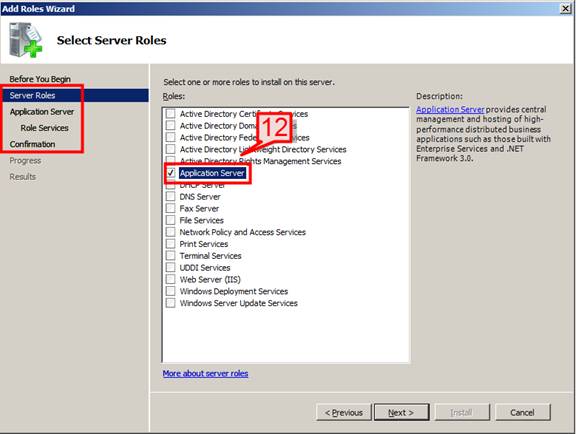The height and width of the screenshot is (434, 576).
Task: Open the Before You Begin step
Action: point(40,79)
